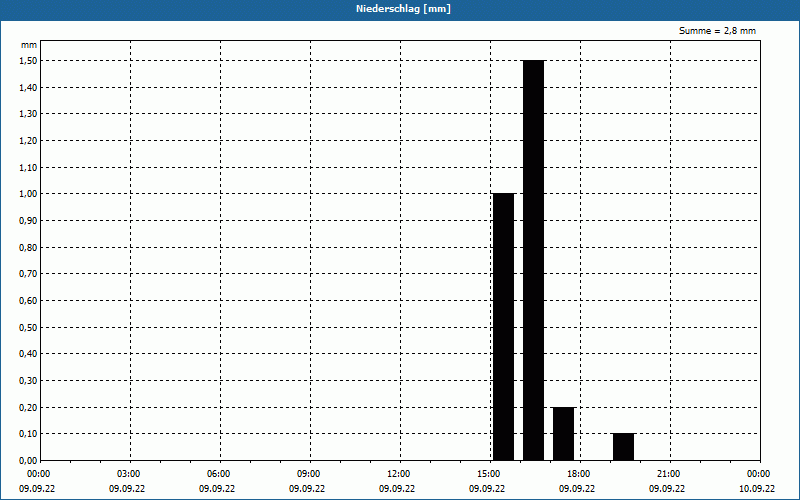Select the 0,30 y-axis value
Screen dimensions: 800x500
pos(28,381)
